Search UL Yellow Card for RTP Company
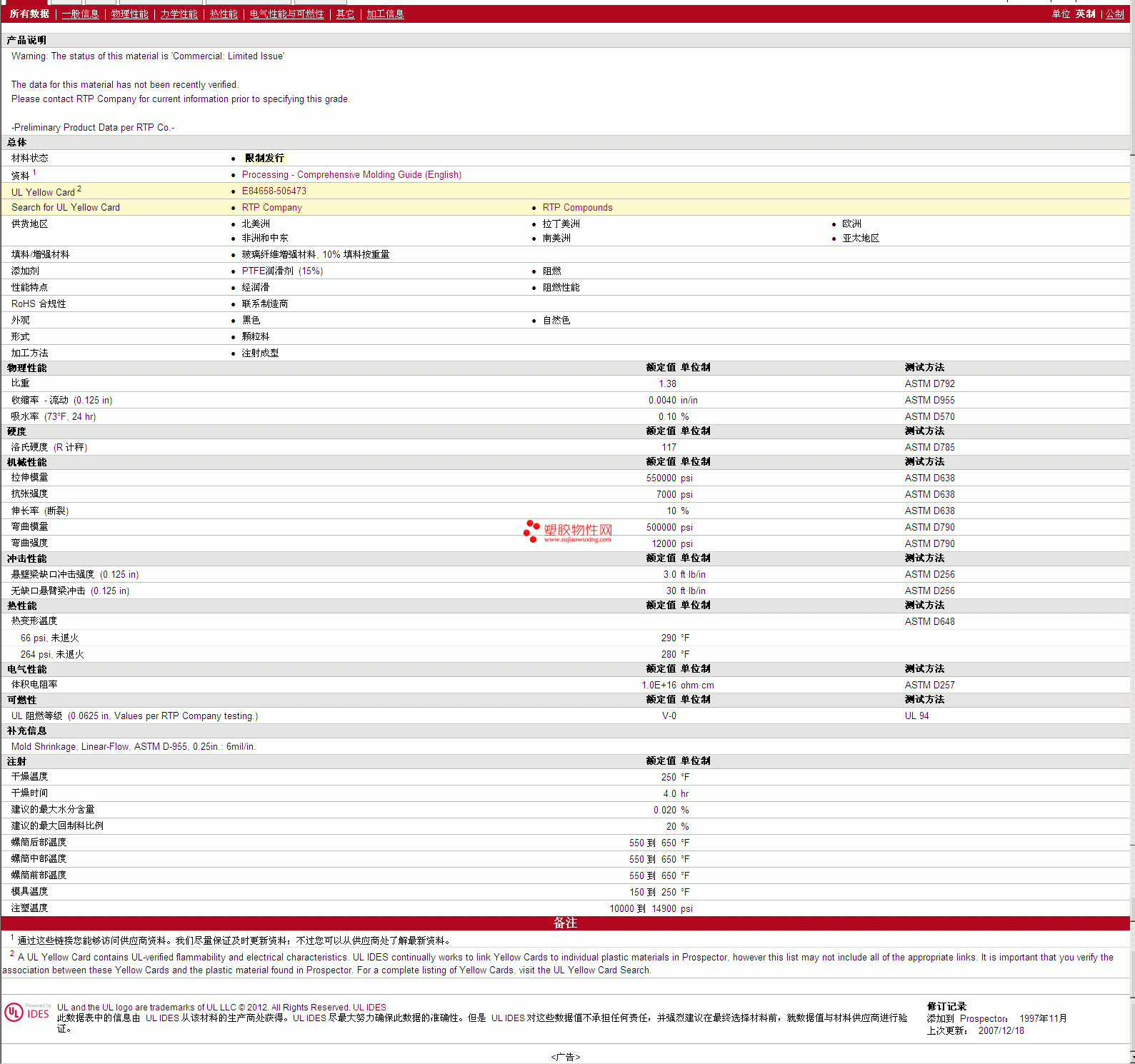This screenshot has width=1135, height=1064. [271, 208]
